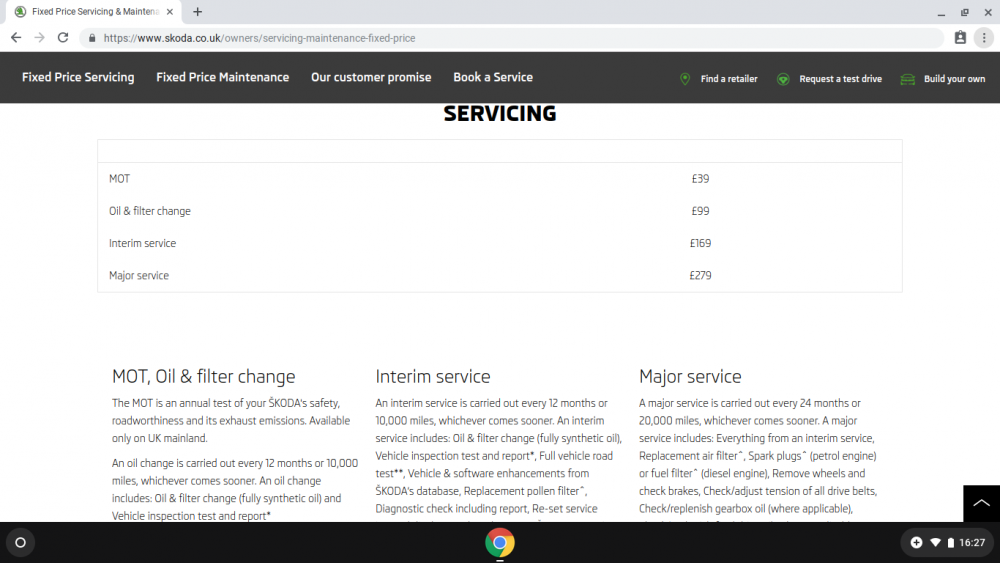Click the Request a test drive icon
The height and width of the screenshot is (563, 1000).
[x=783, y=79]
